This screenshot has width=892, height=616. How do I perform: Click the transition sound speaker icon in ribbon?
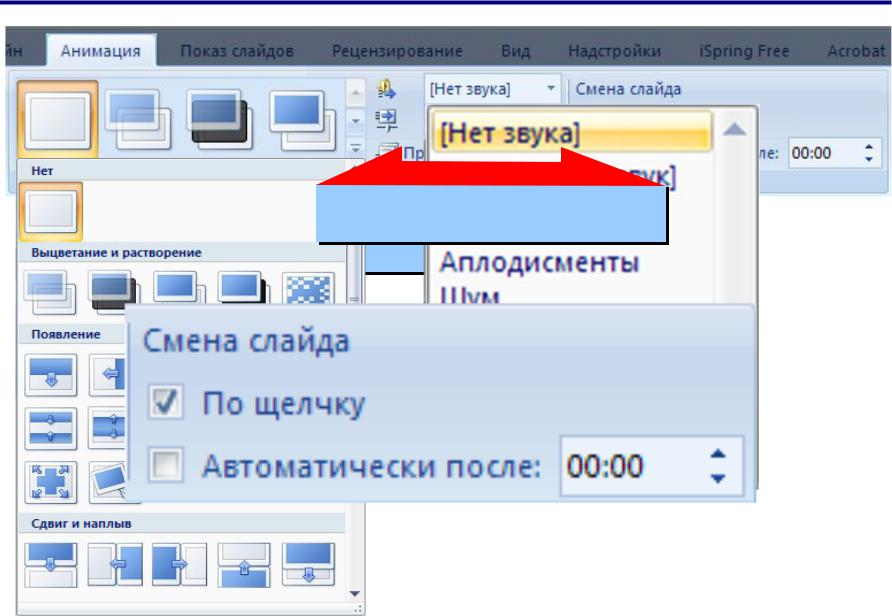[386, 92]
